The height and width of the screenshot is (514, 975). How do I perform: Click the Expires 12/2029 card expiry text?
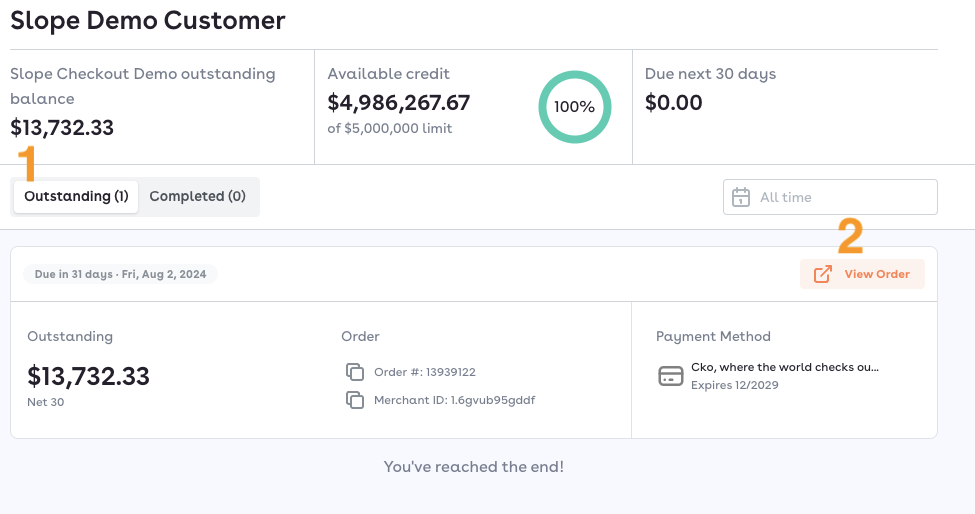[x=734, y=385]
